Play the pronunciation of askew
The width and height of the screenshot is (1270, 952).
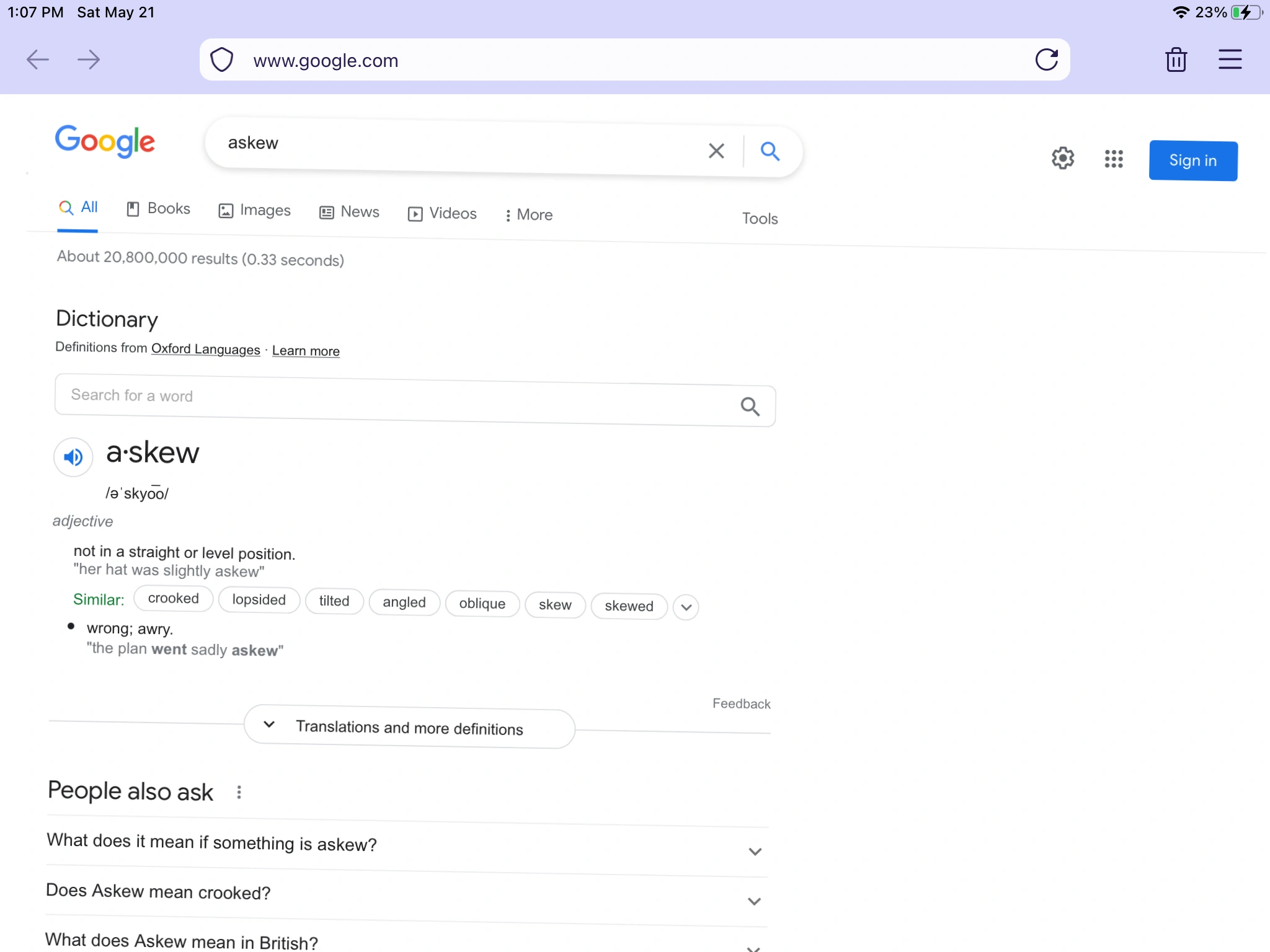click(x=73, y=457)
